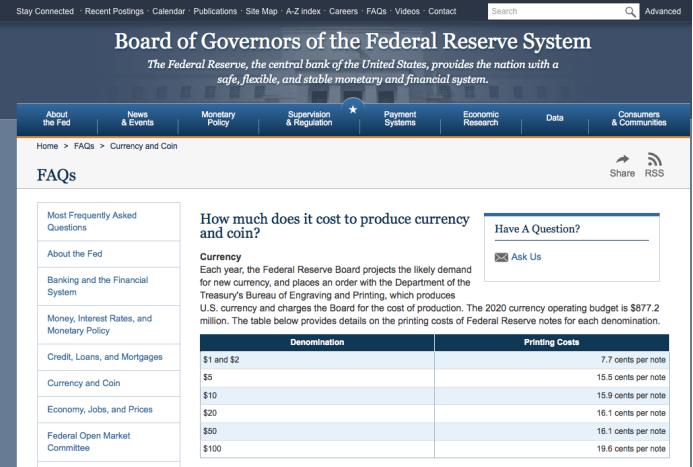Open Most Frequently Asked Questions sidebar link
693x467 pixels.
point(92,221)
